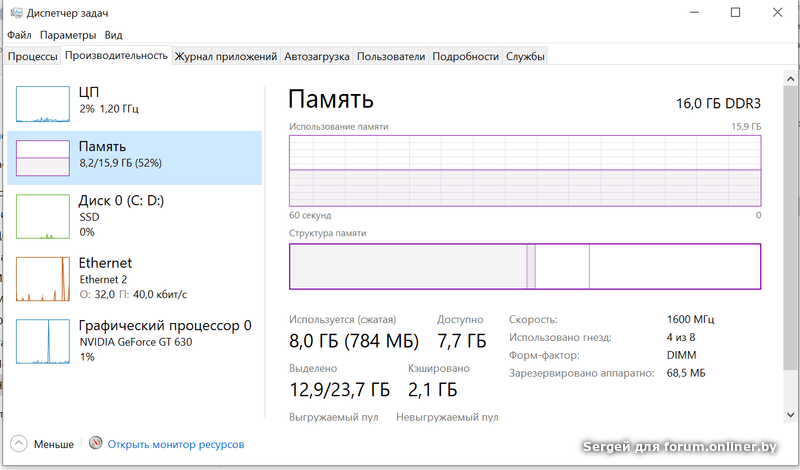Screen dimensions: 800x470
Task: Click the 7,7 ГБ available value
Action: [462, 341]
